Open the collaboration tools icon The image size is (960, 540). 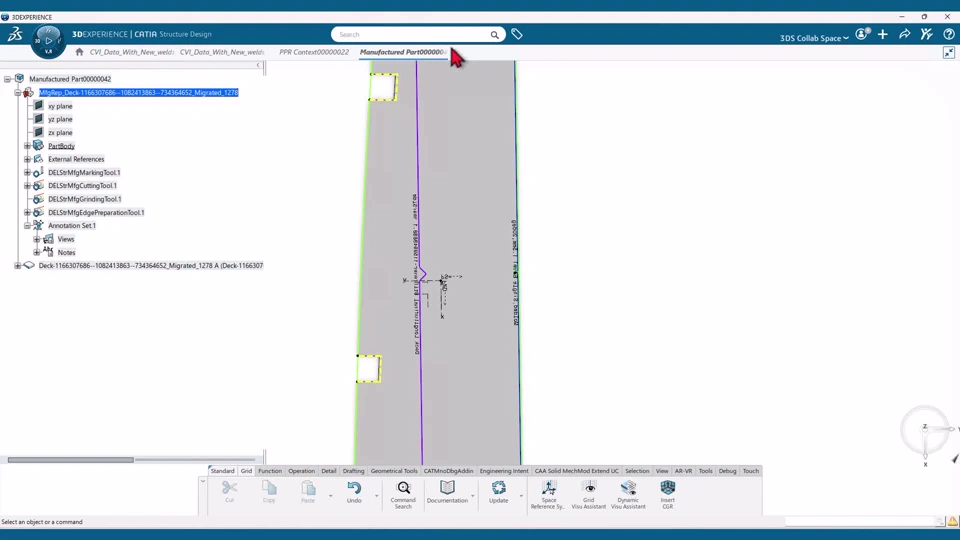coord(926,34)
